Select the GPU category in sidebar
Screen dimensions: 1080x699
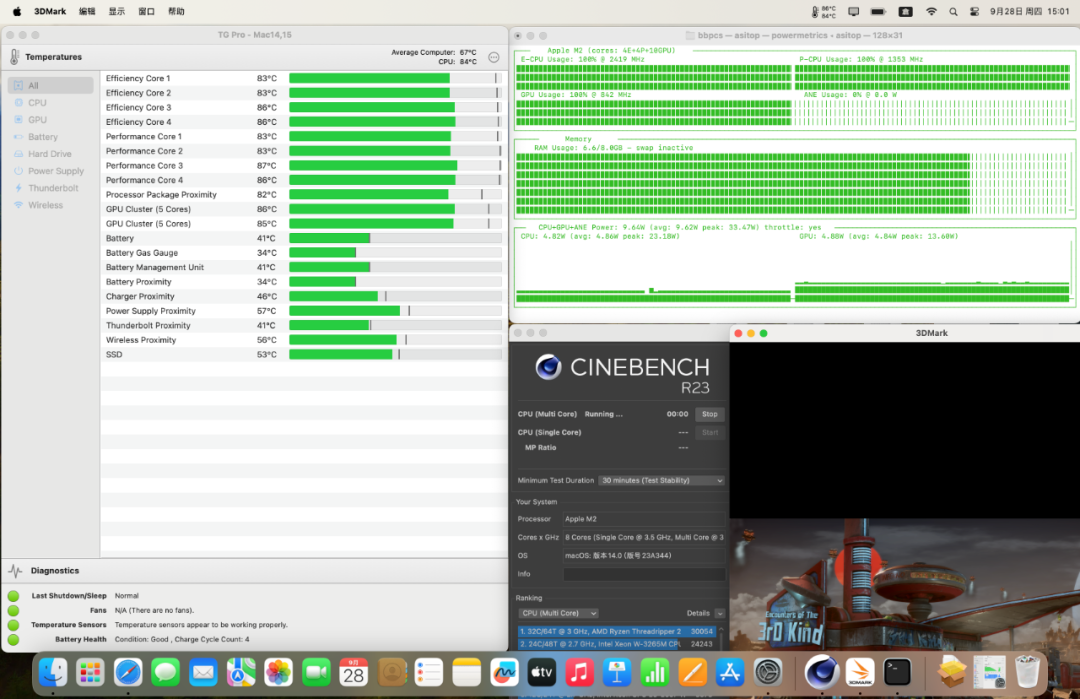[x=37, y=120]
